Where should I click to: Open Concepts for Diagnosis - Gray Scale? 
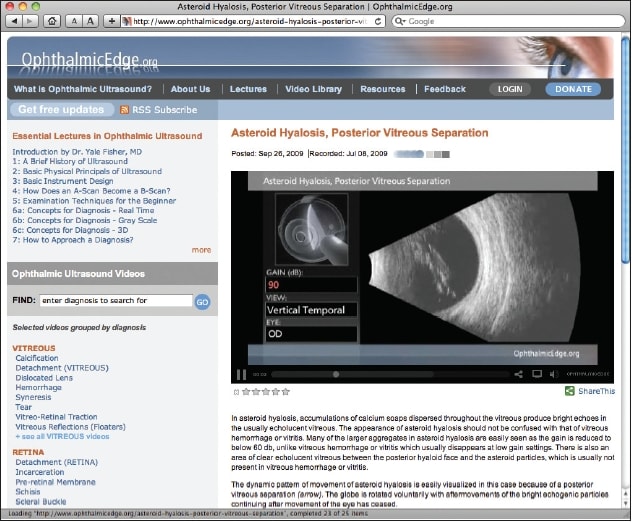tap(85, 220)
